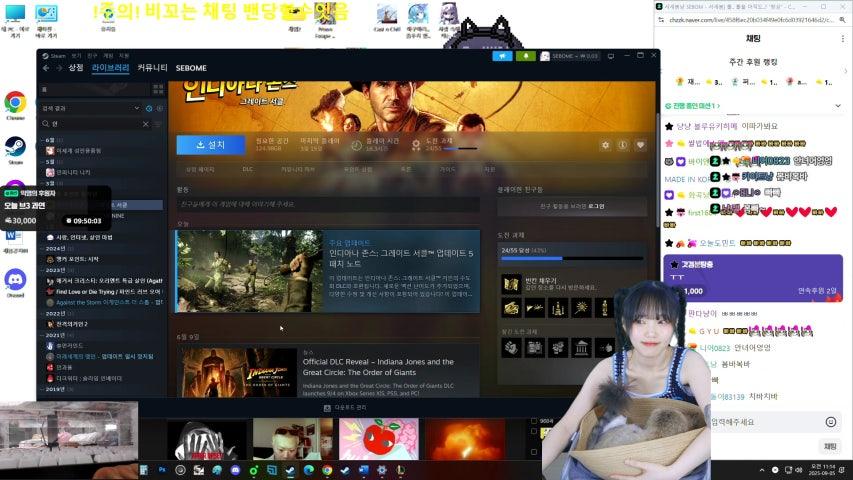Open the Steam menu in title bar
Screen dimensions: 853x480
point(54,56)
